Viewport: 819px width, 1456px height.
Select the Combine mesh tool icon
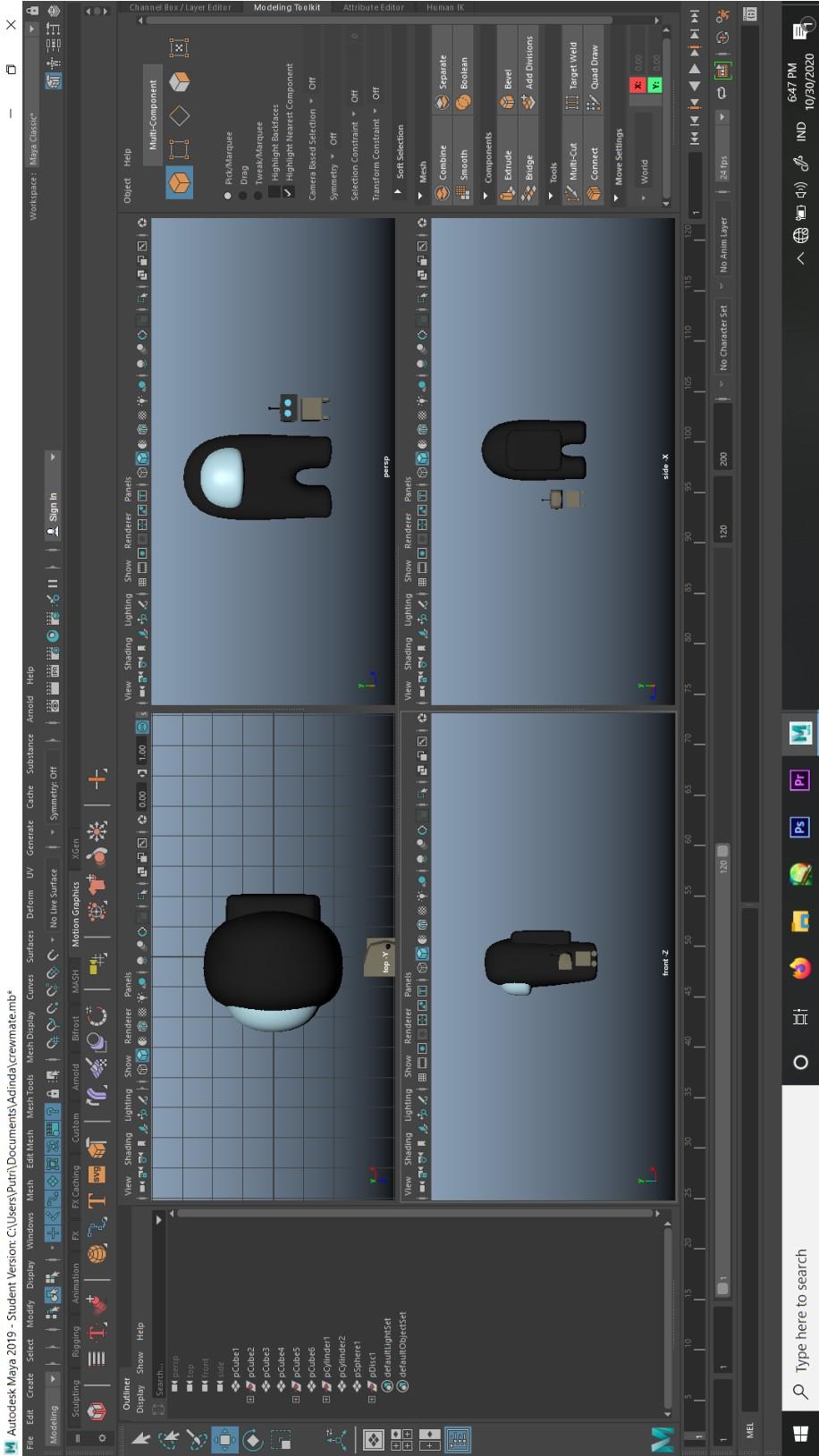pyautogui.click(x=443, y=193)
